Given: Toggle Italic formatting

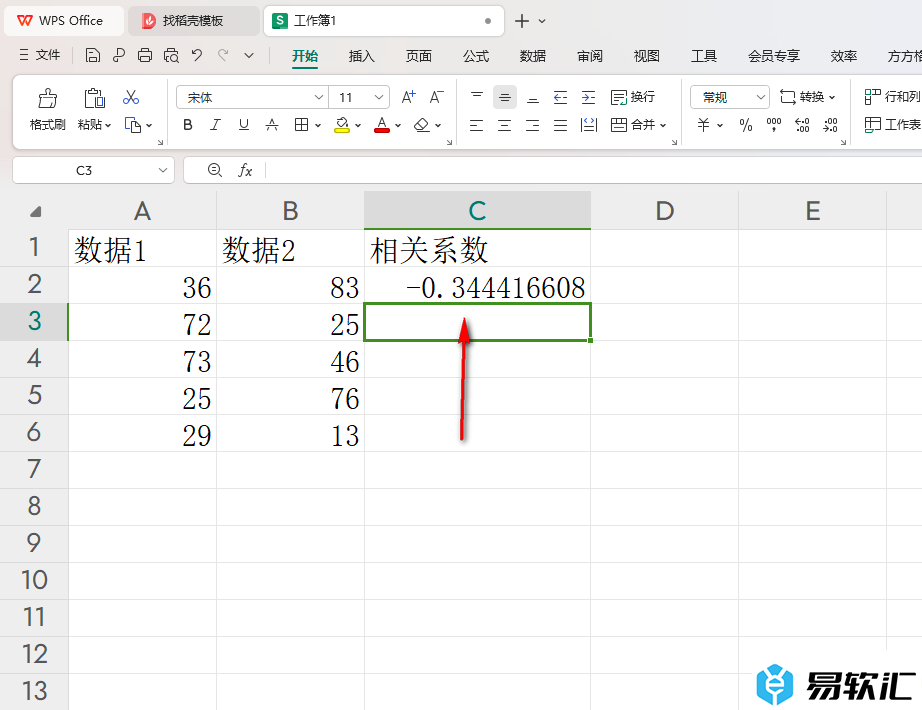Looking at the screenshot, I should coord(215,125).
